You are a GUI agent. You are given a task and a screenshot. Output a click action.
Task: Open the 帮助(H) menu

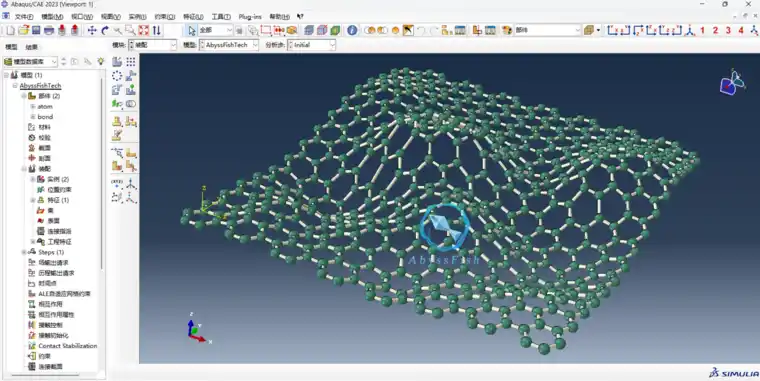point(280,17)
